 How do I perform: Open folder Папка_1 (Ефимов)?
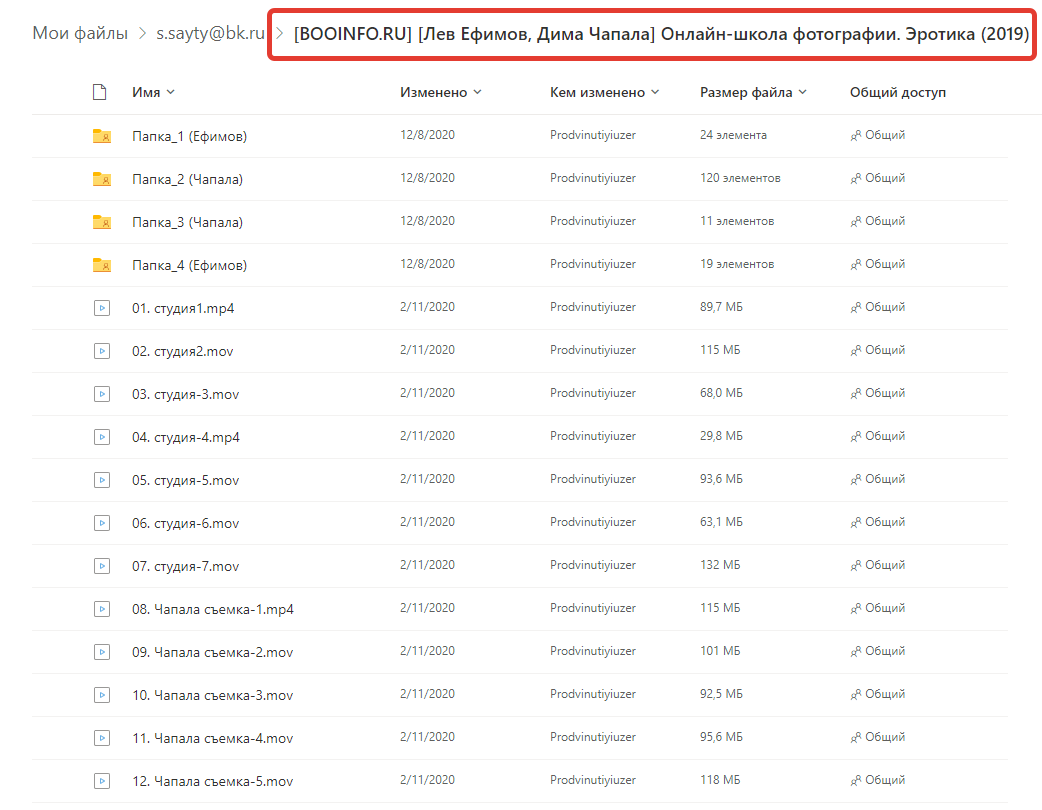coord(189,136)
